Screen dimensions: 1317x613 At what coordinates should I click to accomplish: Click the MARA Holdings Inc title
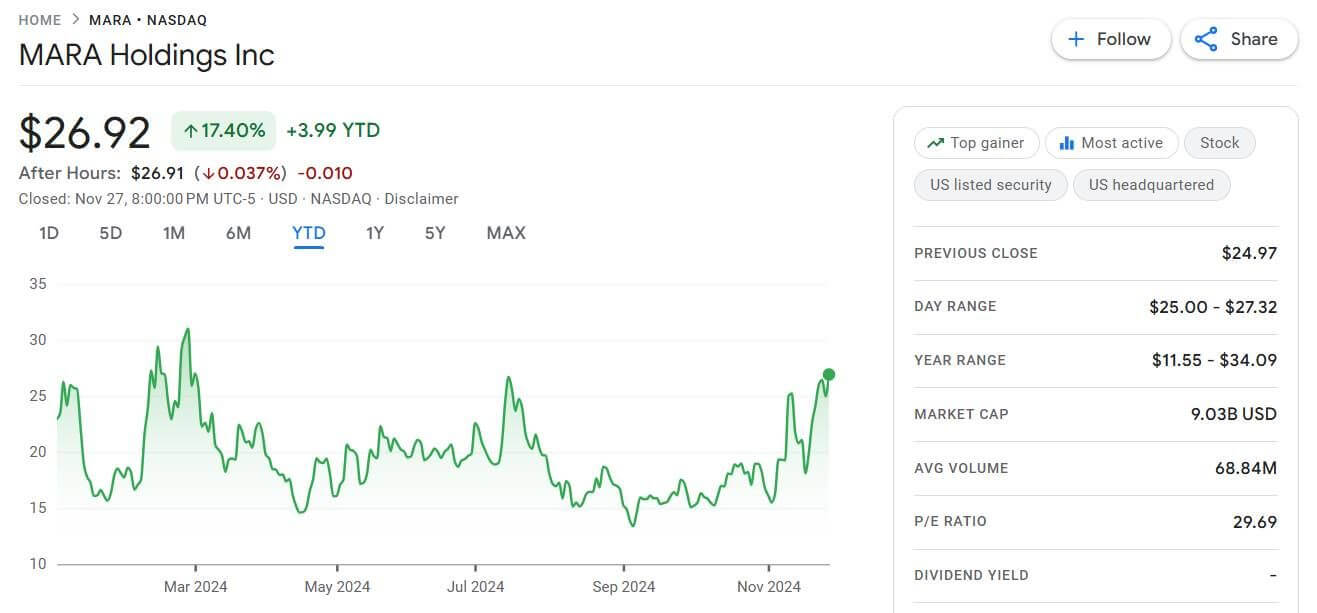pos(146,55)
